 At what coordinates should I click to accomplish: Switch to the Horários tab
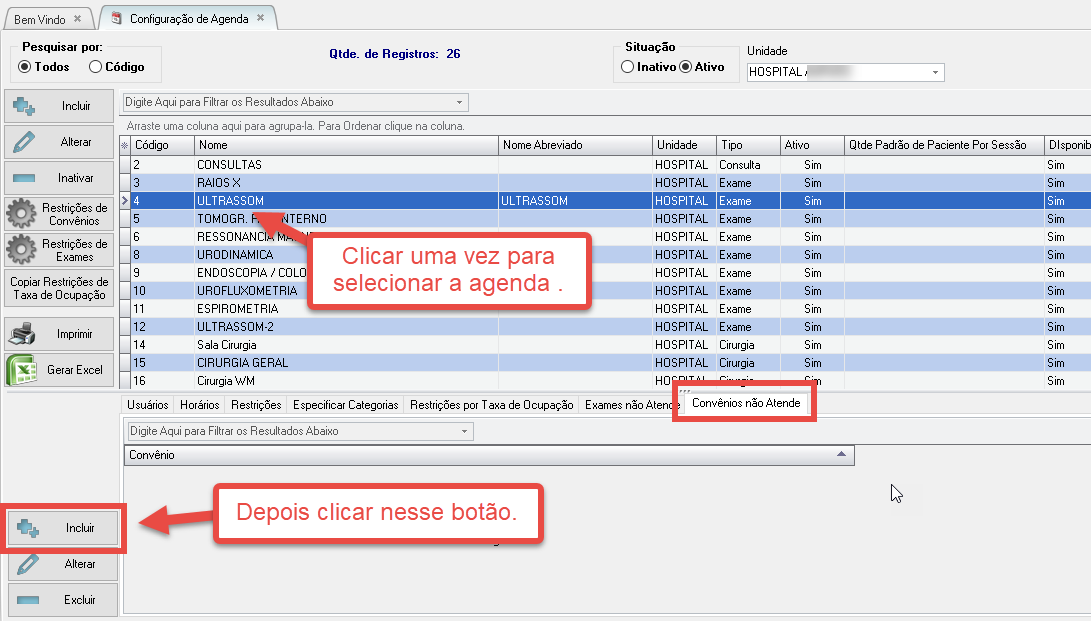200,405
